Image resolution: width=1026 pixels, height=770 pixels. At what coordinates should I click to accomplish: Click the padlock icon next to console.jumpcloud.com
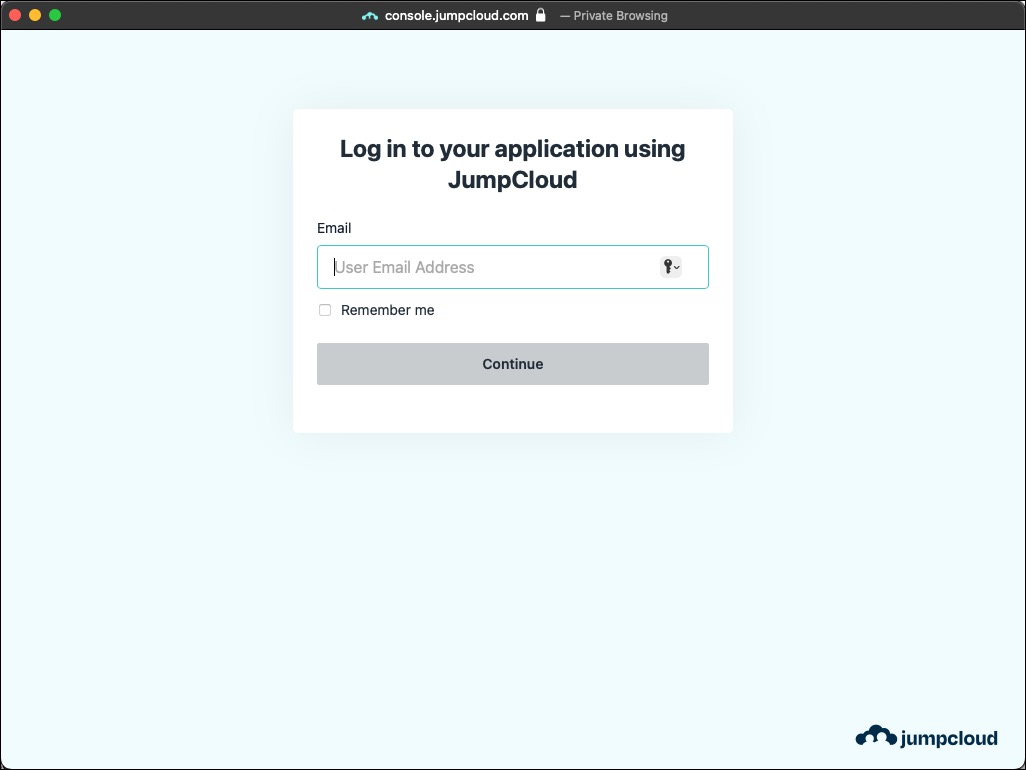[x=540, y=15]
